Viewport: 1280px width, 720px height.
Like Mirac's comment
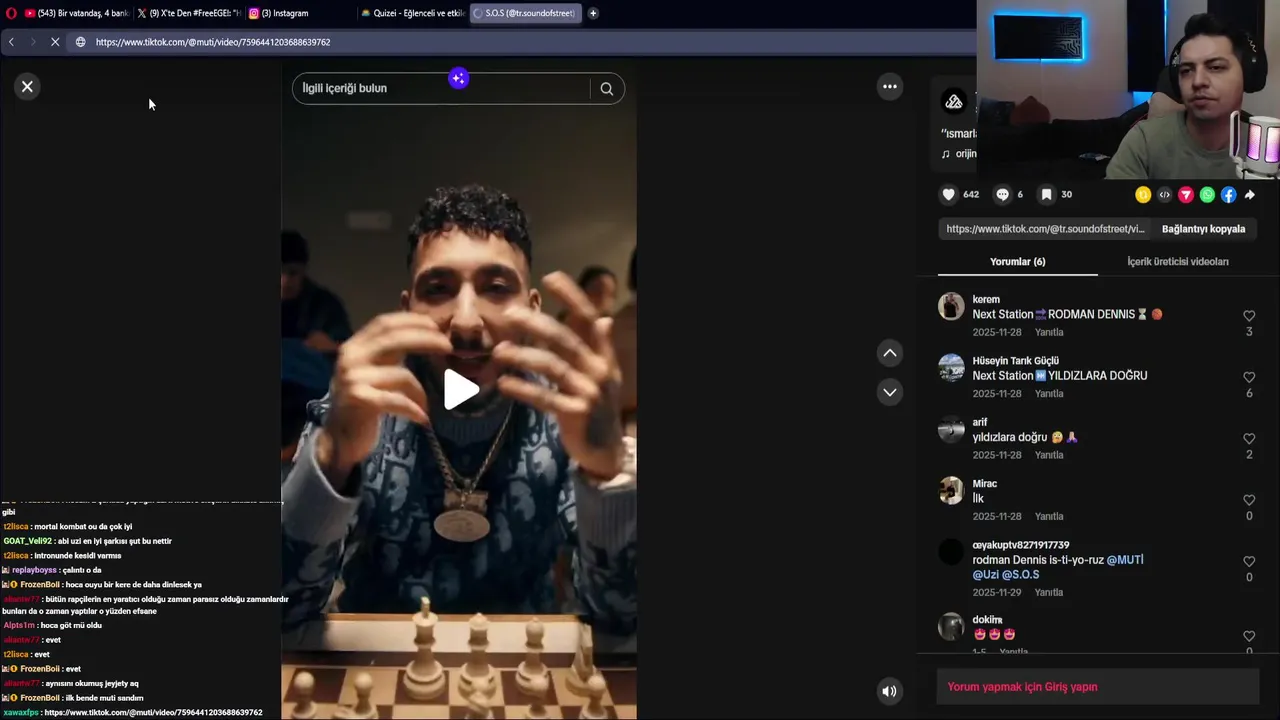pyautogui.click(x=1249, y=500)
